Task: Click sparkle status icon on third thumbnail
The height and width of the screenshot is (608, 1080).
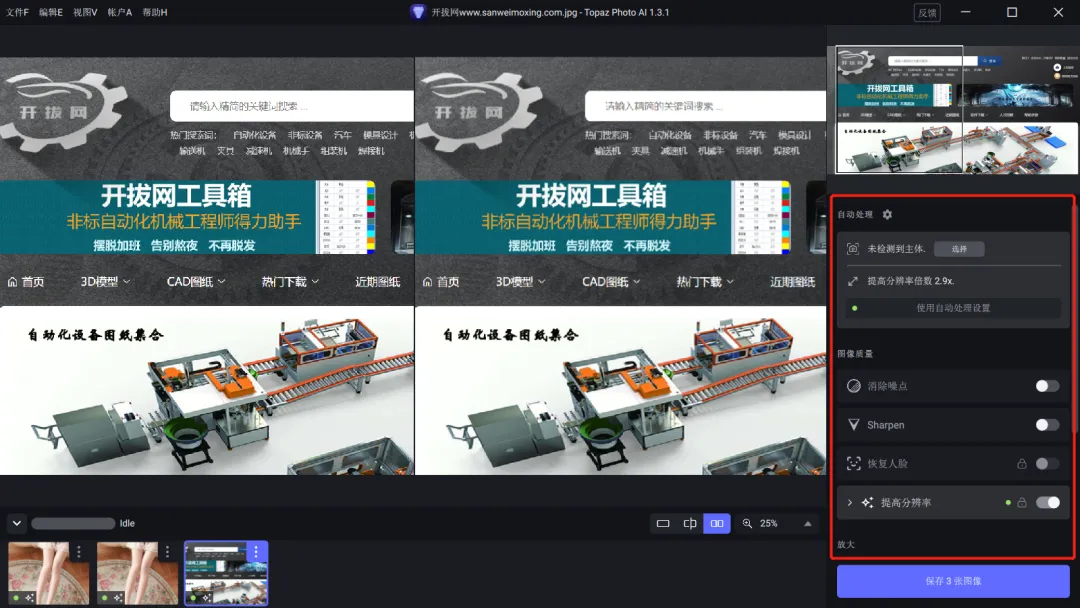Action: [206, 598]
